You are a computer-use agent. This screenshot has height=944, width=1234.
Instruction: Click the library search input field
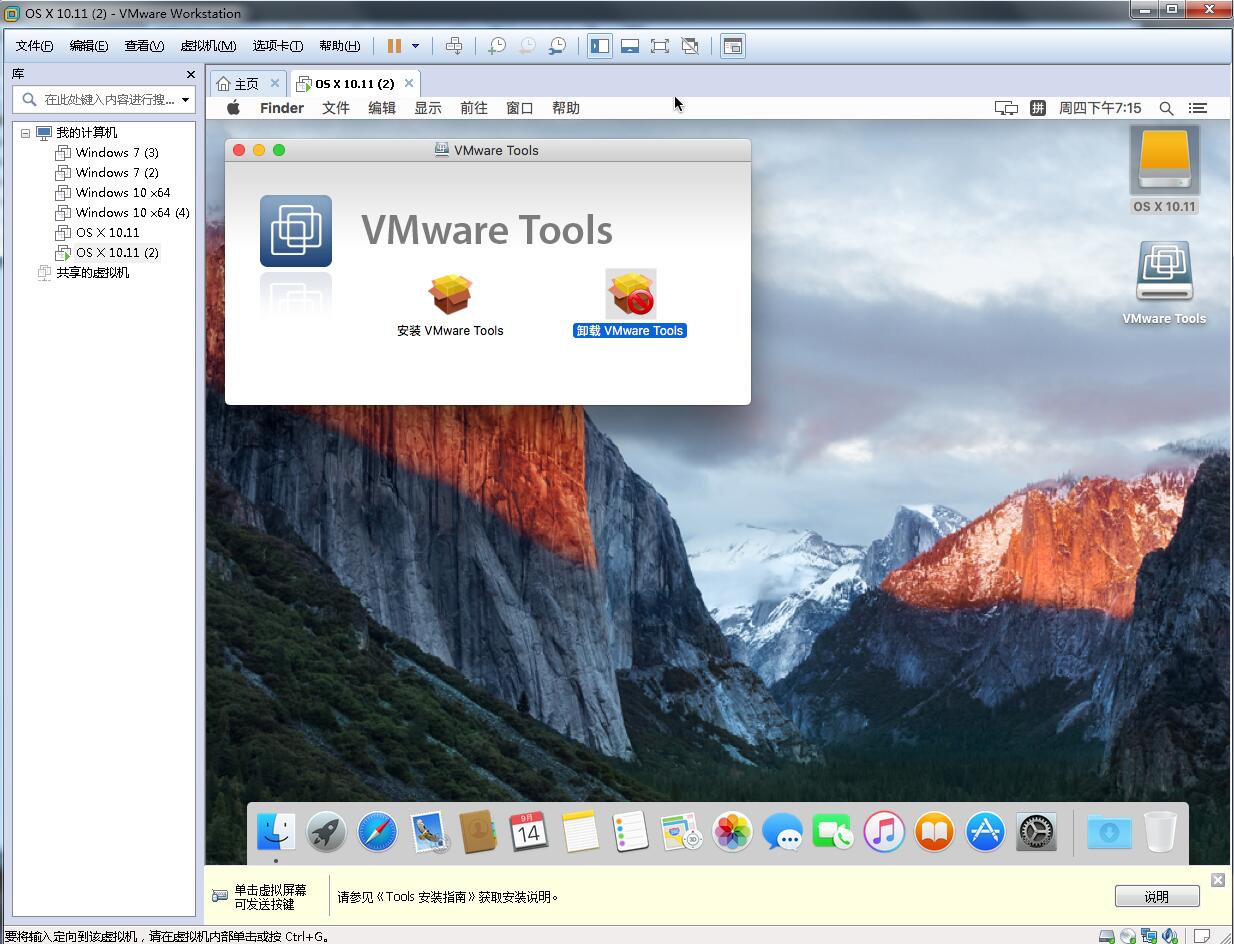point(103,100)
